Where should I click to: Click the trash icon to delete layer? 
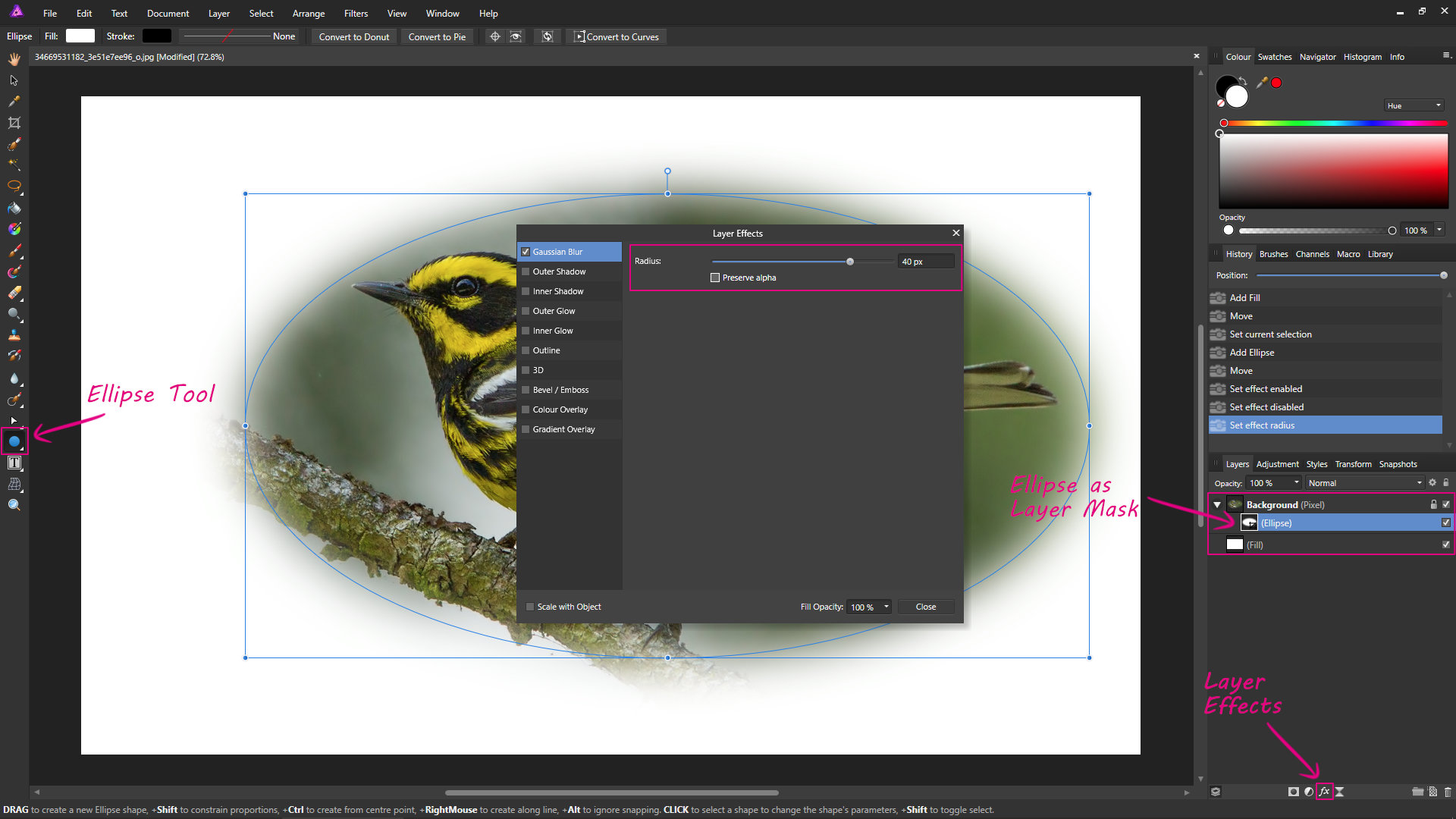coord(1448,791)
